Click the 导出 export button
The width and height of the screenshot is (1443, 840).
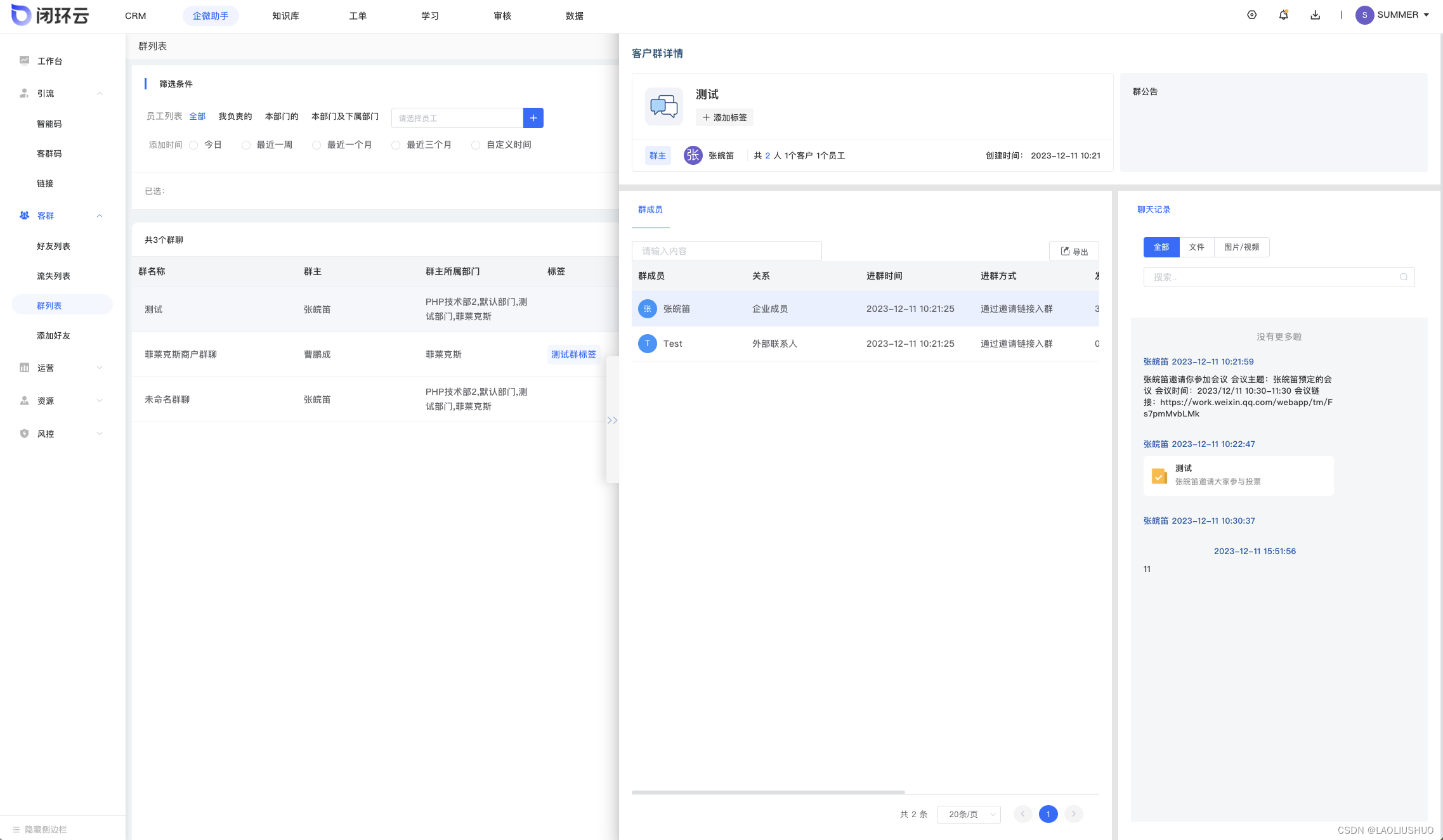1074,251
